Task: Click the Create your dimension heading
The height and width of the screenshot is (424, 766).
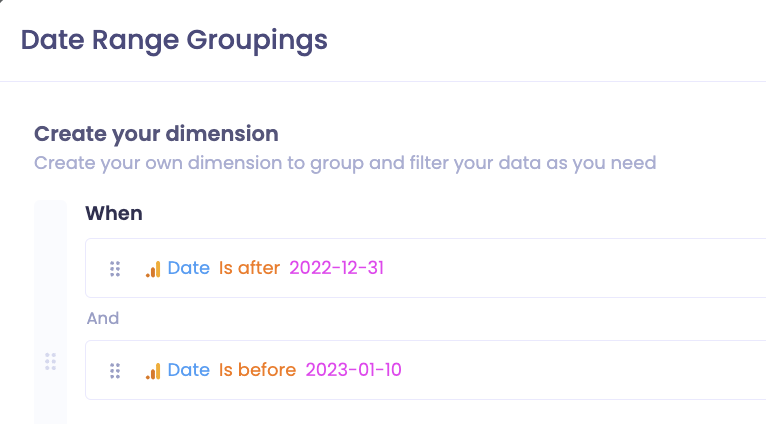Action: pos(156,134)
